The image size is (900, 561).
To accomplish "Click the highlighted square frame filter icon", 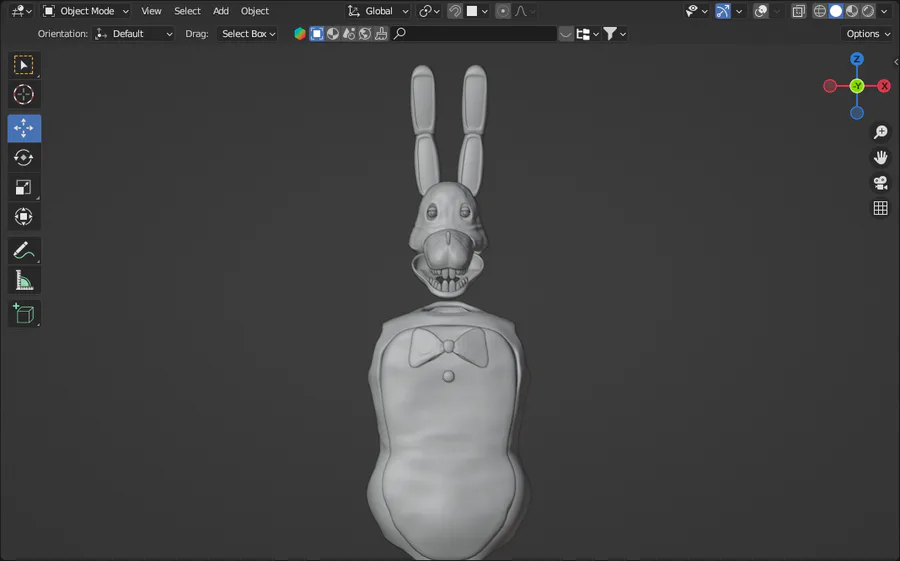I will coord(317,34).
